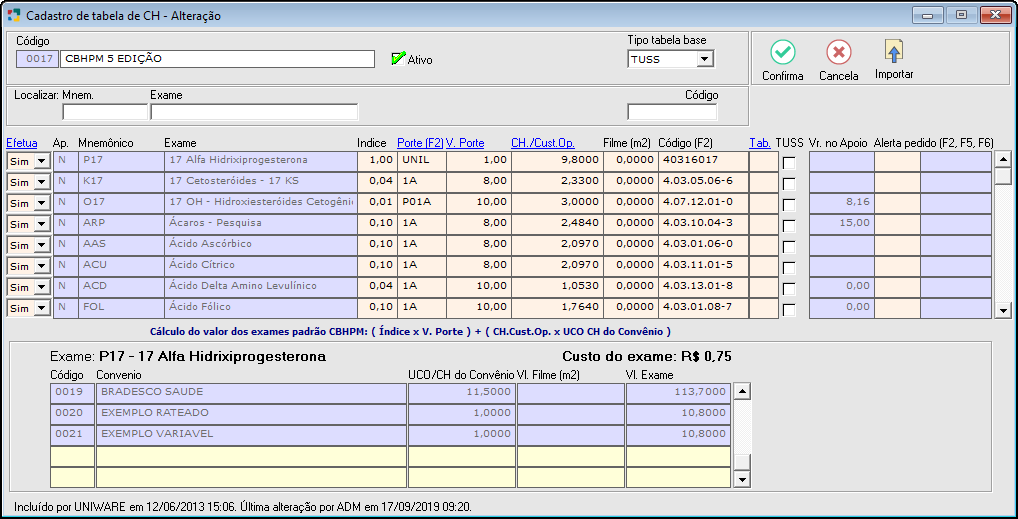The image size is (1018, 519).
Task: Select the EXEMPLO VARIAVEL convenio row
Action: click(251, 434)
